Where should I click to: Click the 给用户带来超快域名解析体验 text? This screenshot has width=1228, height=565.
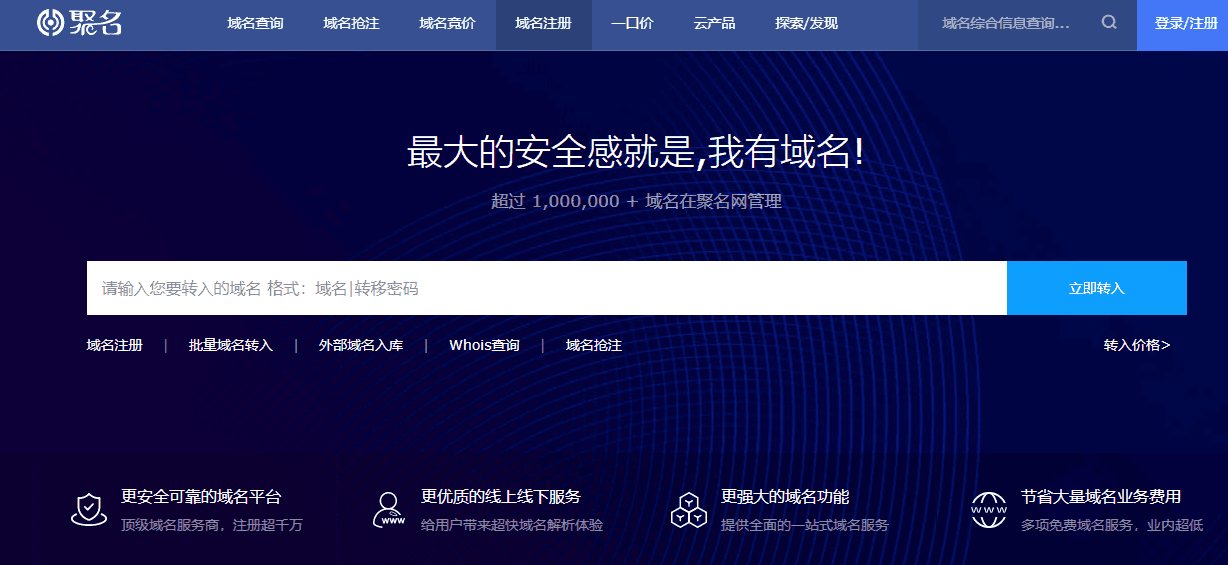click(512, 525)
